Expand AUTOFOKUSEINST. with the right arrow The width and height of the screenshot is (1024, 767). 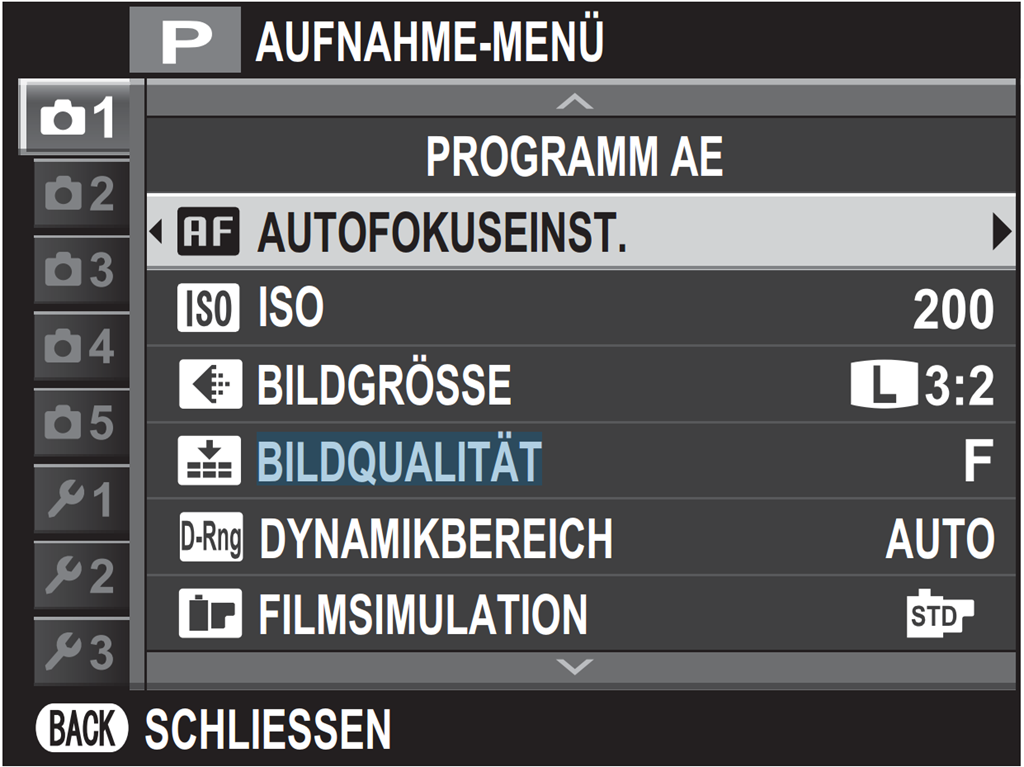pos(1001,232)
